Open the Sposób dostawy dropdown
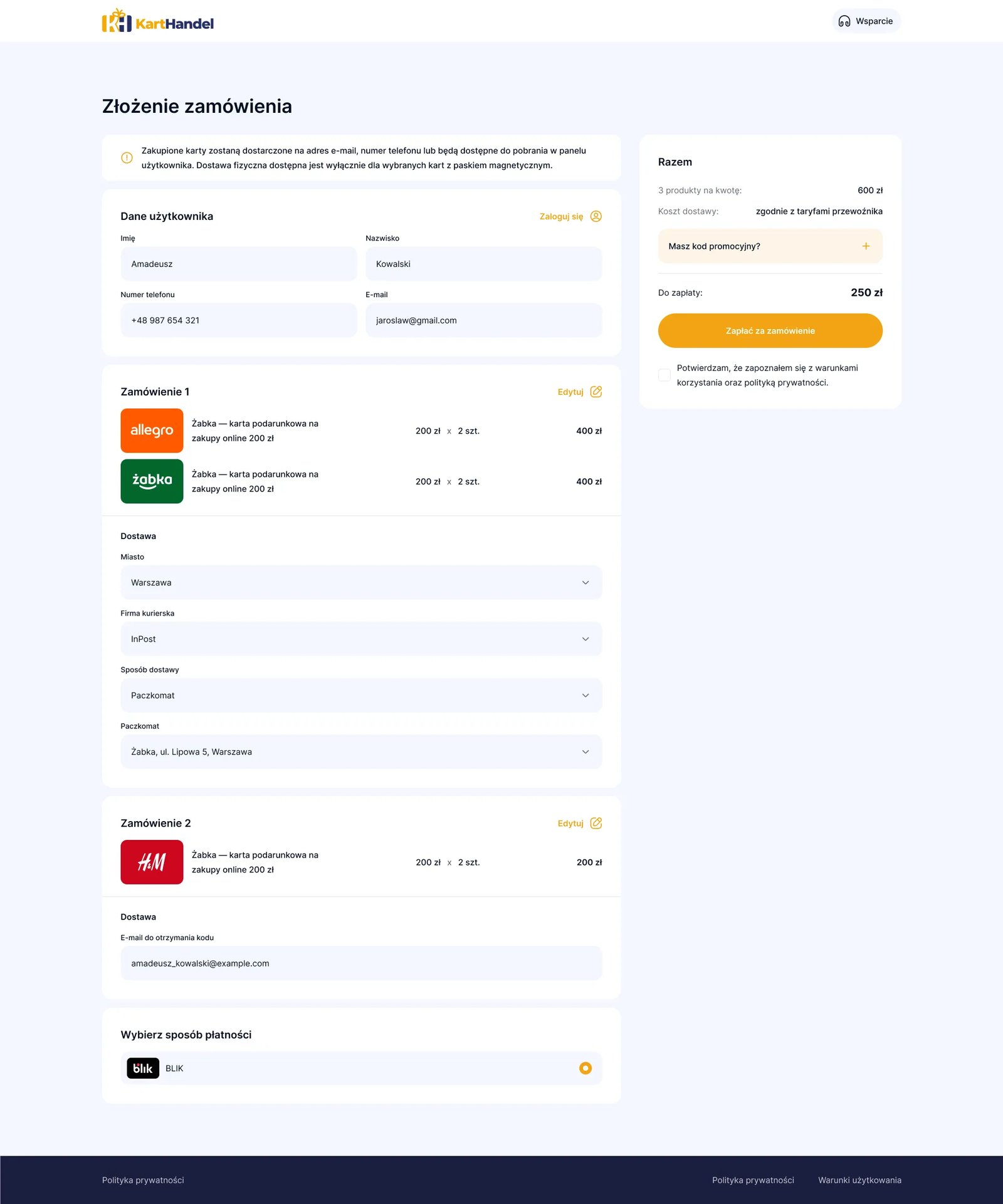Screen dimensions: 1003x1204 click(361, 695)
